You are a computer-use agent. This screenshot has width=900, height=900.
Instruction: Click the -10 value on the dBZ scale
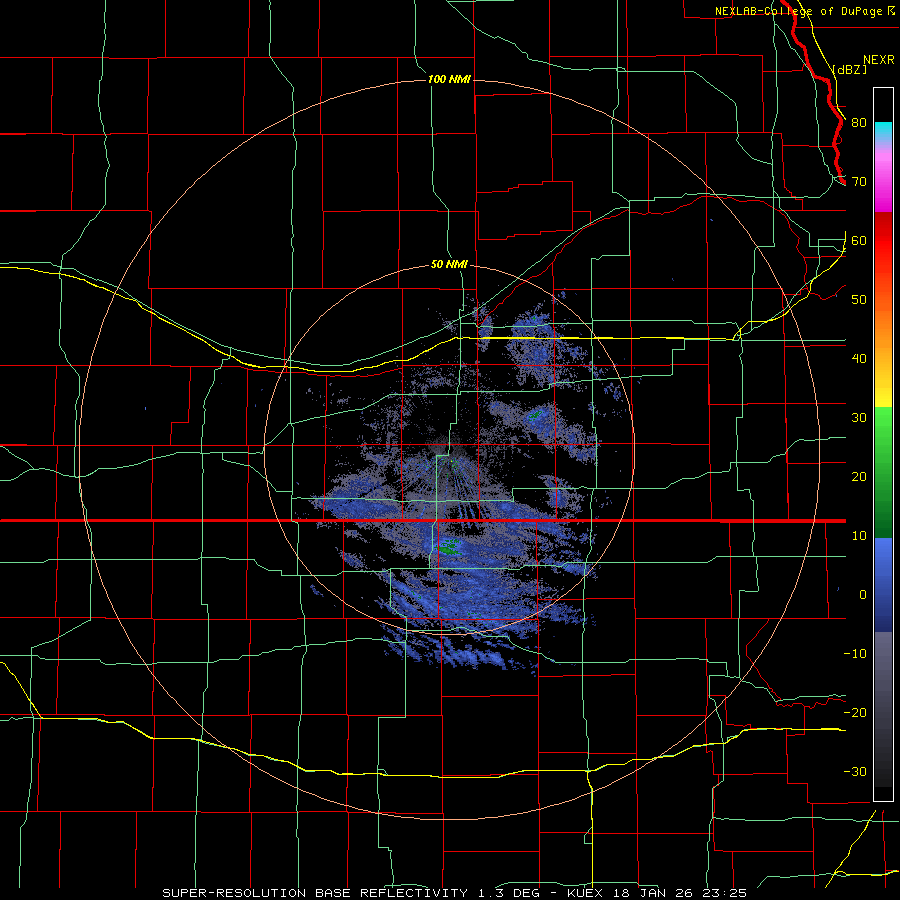(855, 654)
